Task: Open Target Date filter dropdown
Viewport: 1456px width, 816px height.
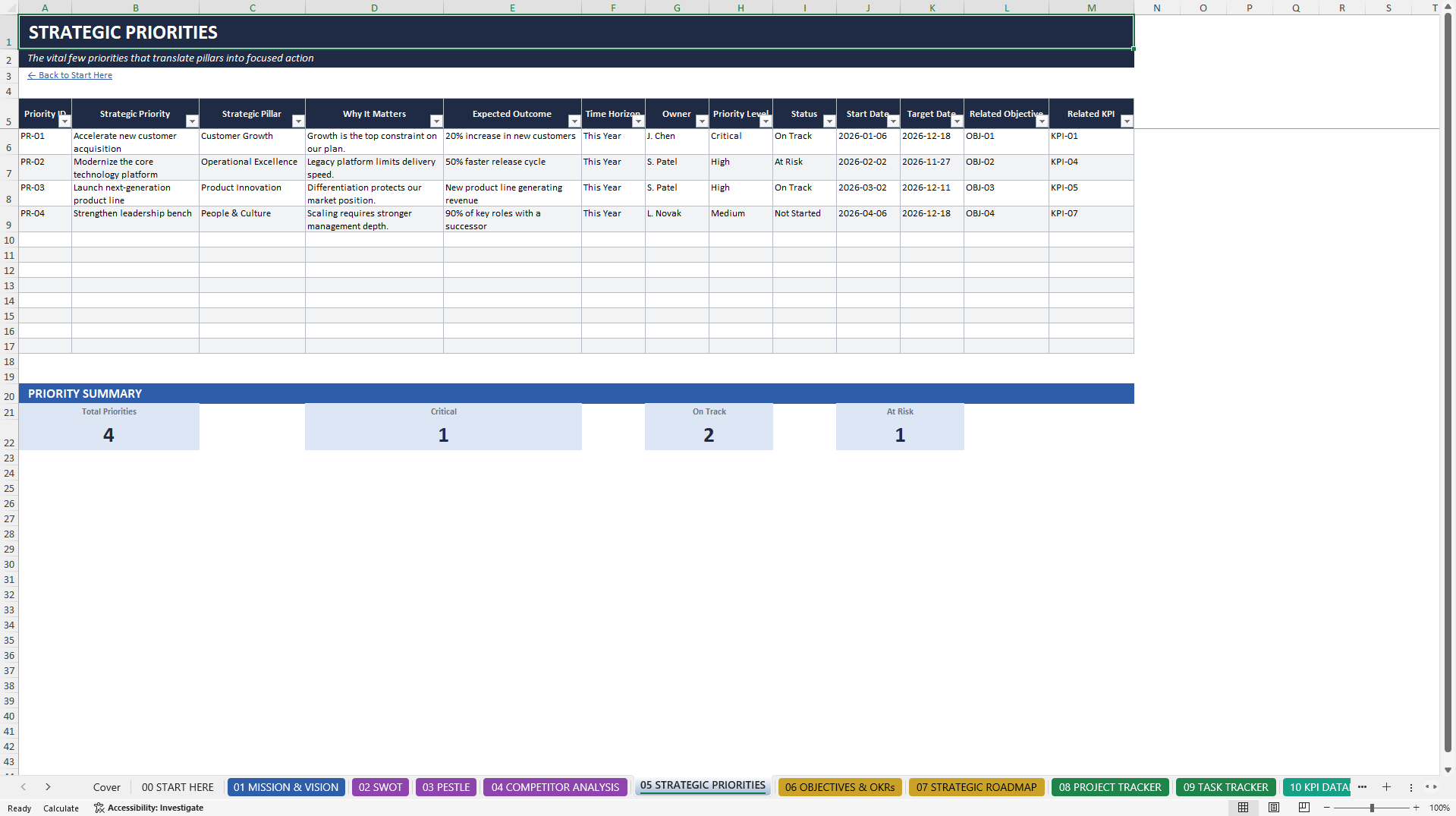Action: [x=957, y=121]
